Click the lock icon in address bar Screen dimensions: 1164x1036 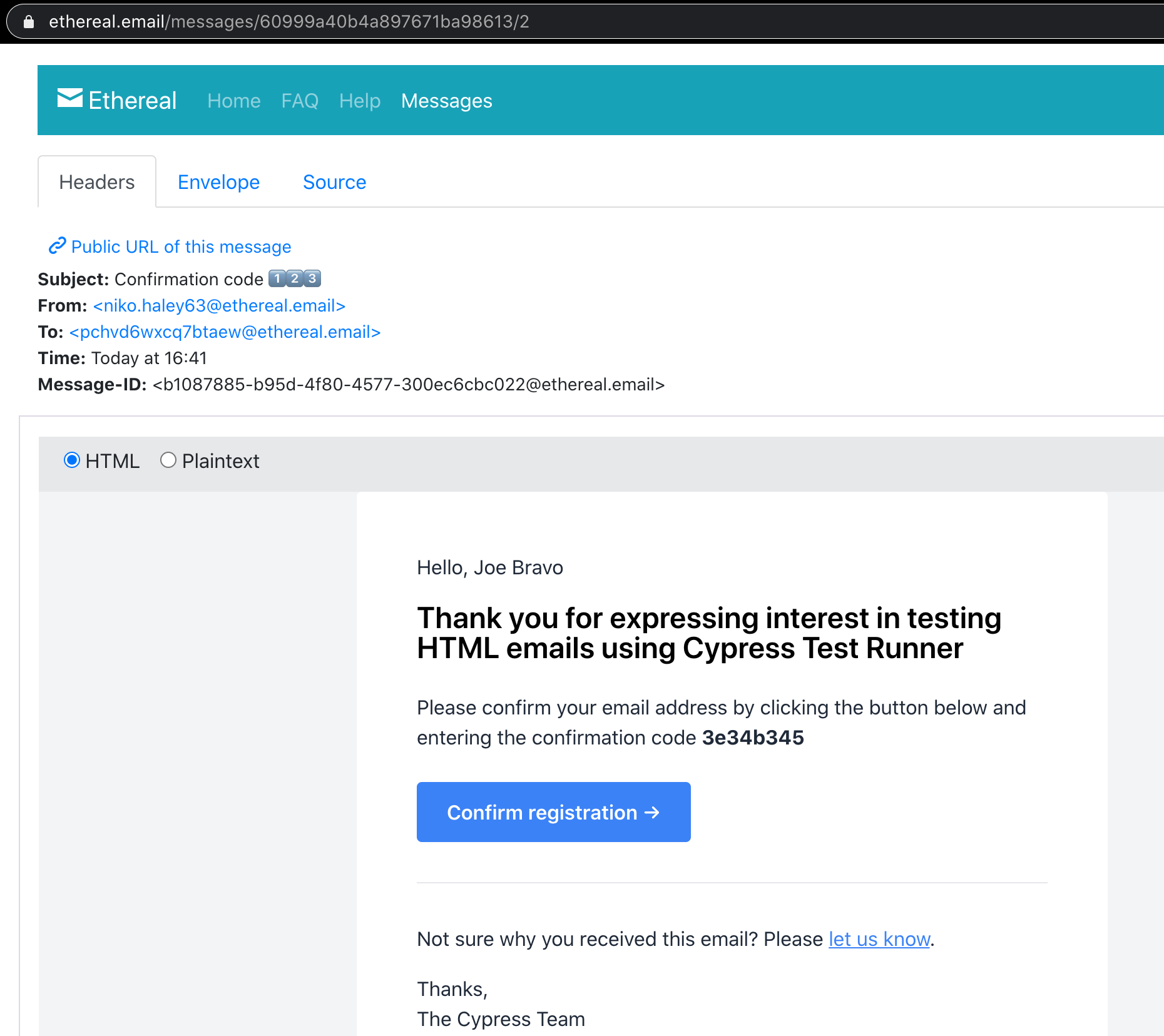[28, 22]
